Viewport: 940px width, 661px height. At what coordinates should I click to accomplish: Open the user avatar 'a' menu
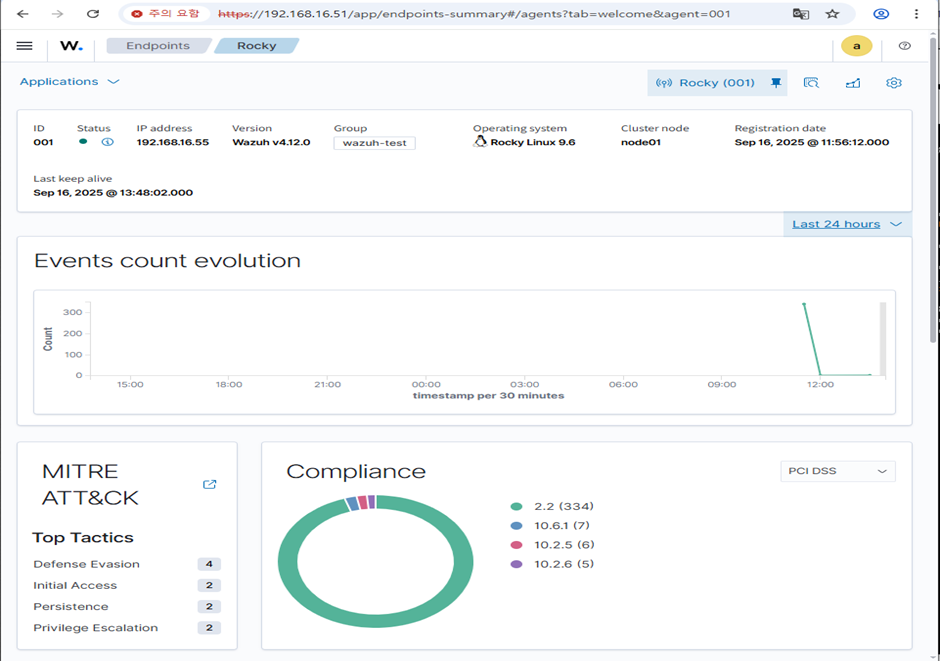[857, 46]
